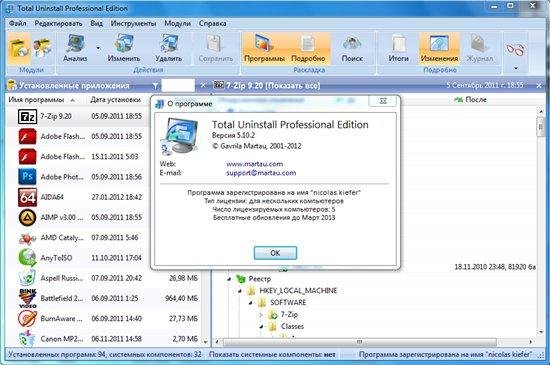Screen dimensions: 550x365
Task: Open the Справка menu
Action: 212,23
